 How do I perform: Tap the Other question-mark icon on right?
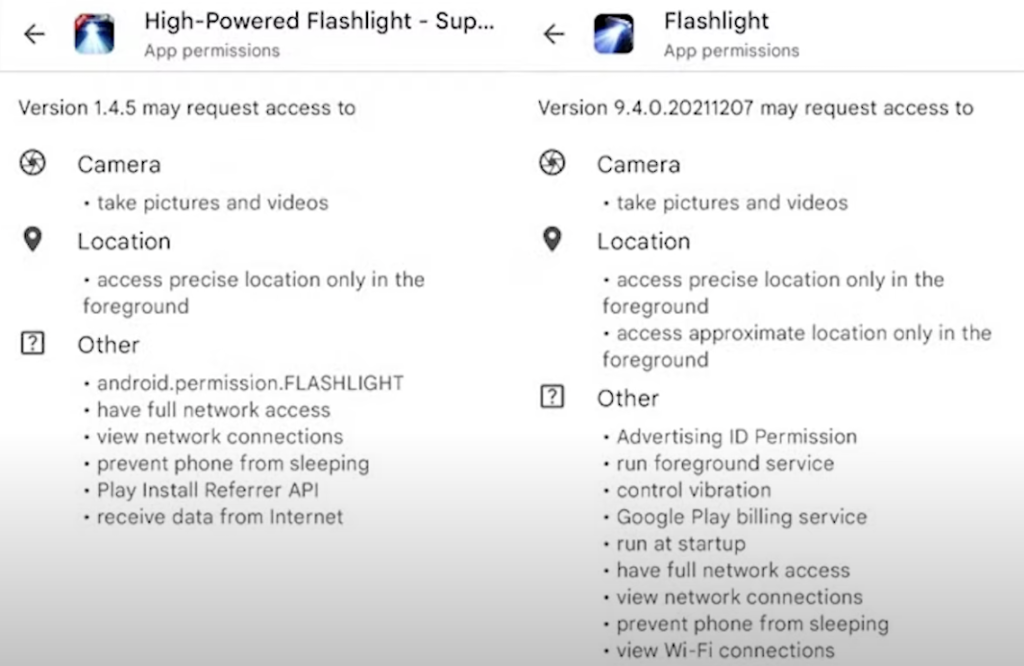tap(552, 396)
